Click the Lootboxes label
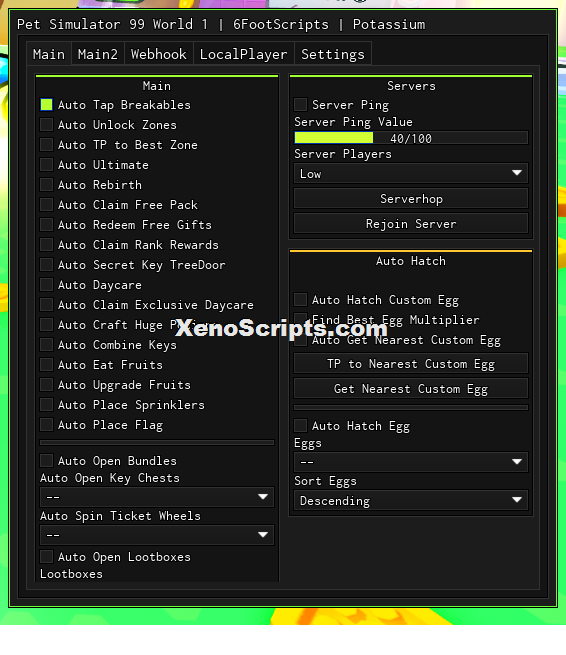Viewport: 566px width, 655px height. [71, 574]
